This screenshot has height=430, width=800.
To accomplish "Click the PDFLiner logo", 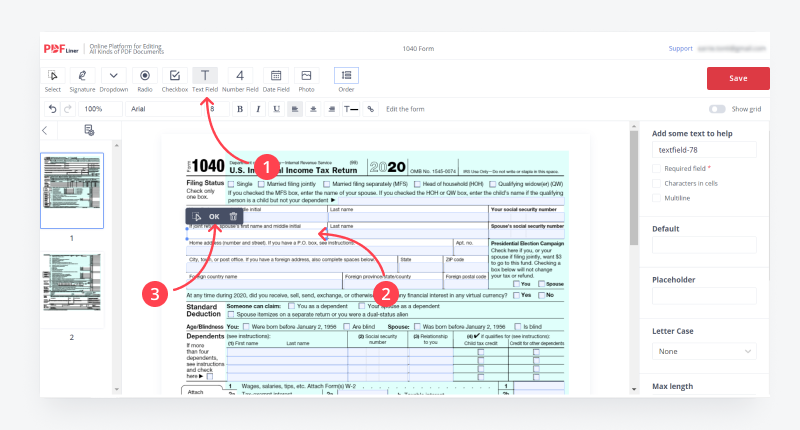I will (61, 49).
